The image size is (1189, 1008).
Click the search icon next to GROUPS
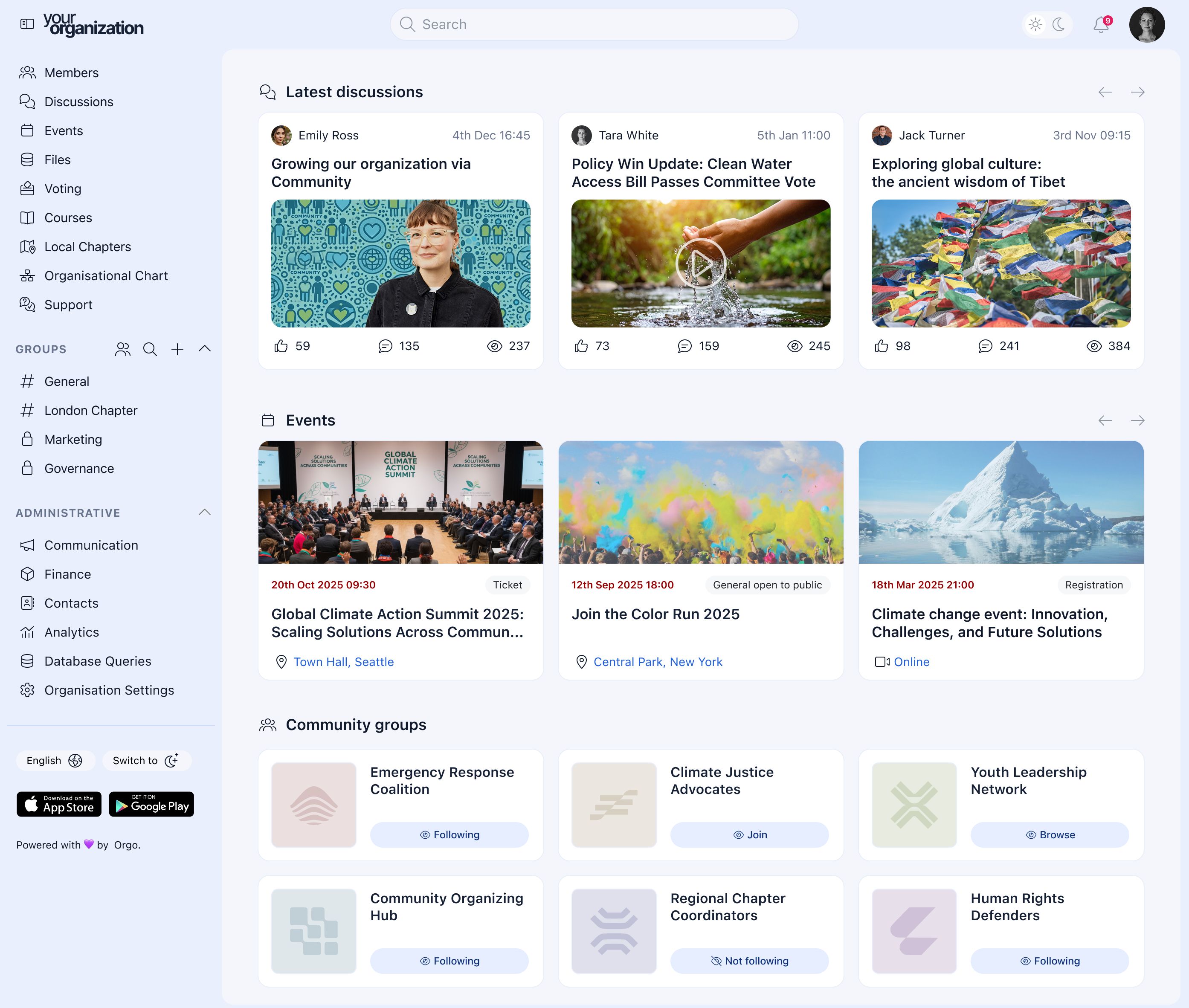tap(150, 349)
